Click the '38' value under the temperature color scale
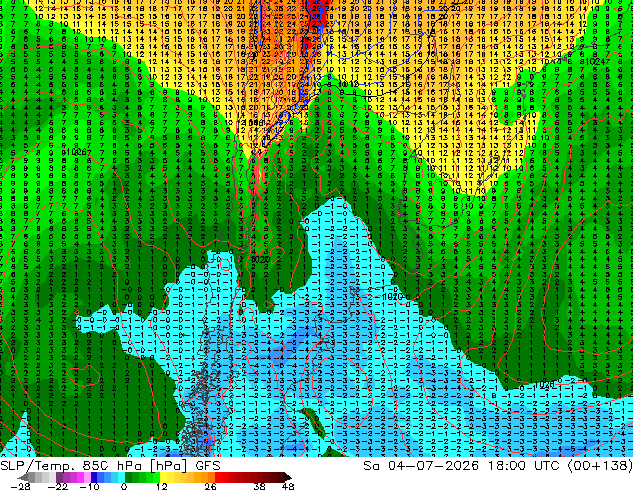This screenshot has width=634, height=490. tap(259, 486)
